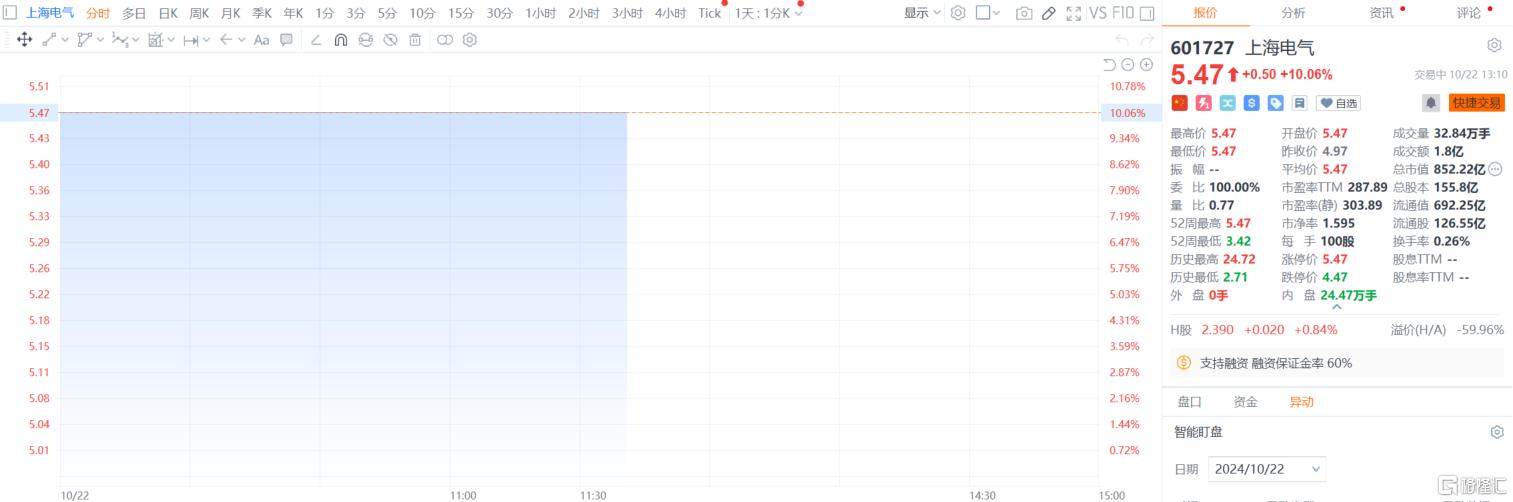Image resolution: width=1513 pixels, height=502 pixels.
Task: Click the pink lightning tag icon
Action: [1203, 102]
